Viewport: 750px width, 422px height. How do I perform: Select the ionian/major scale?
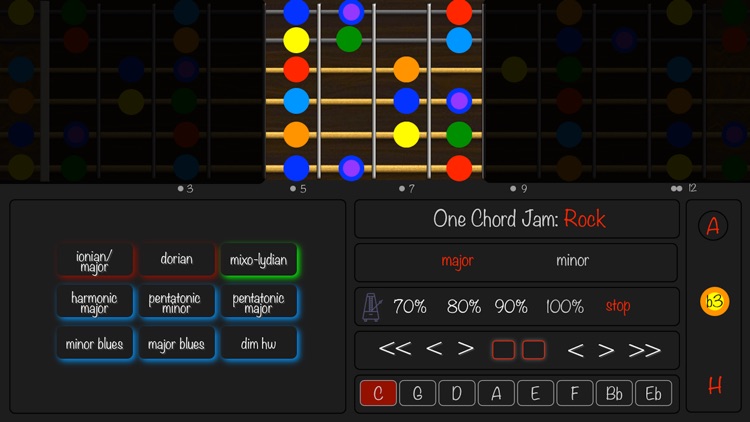94,261
